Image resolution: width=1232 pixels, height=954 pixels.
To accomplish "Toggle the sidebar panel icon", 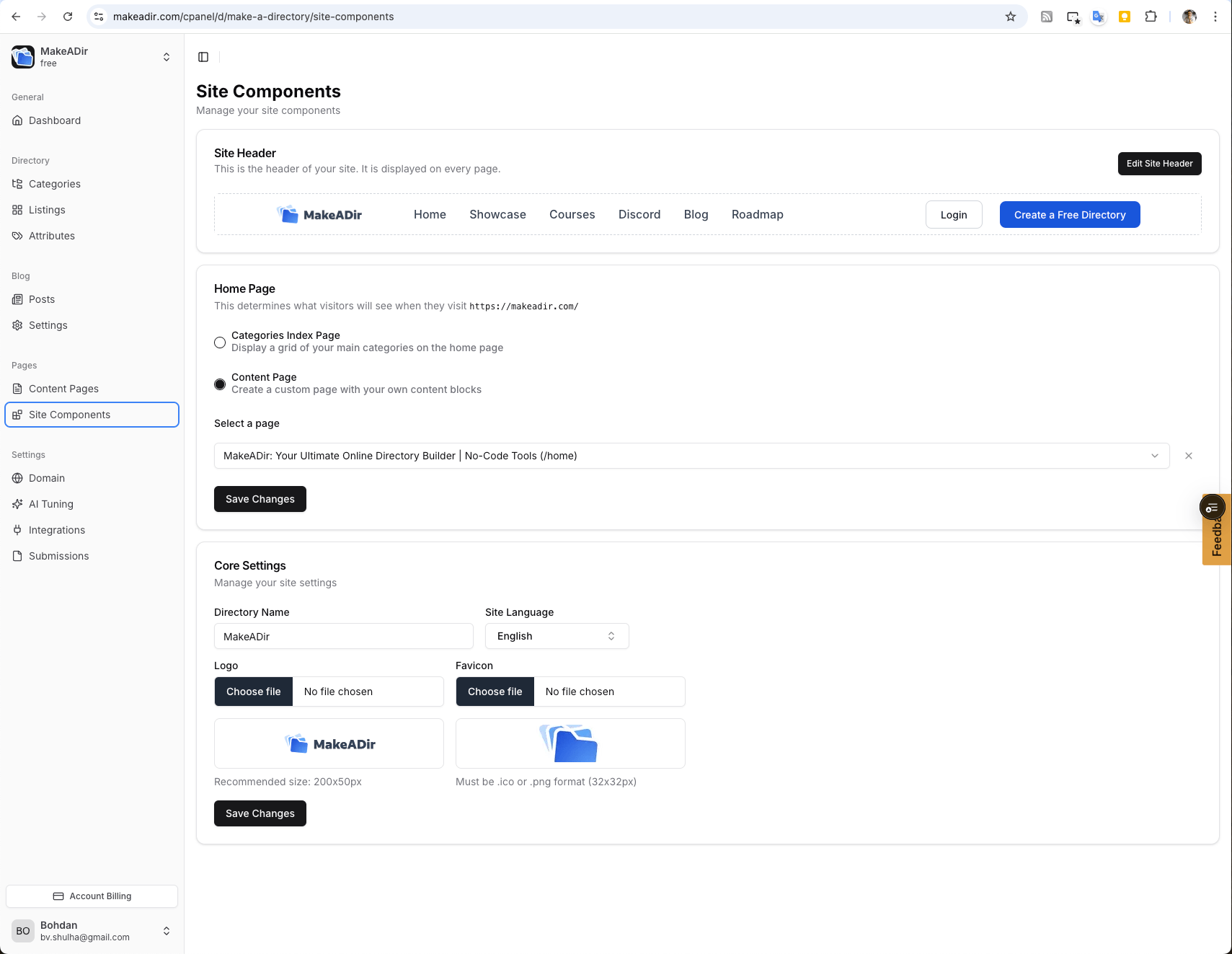I will 203,57.
